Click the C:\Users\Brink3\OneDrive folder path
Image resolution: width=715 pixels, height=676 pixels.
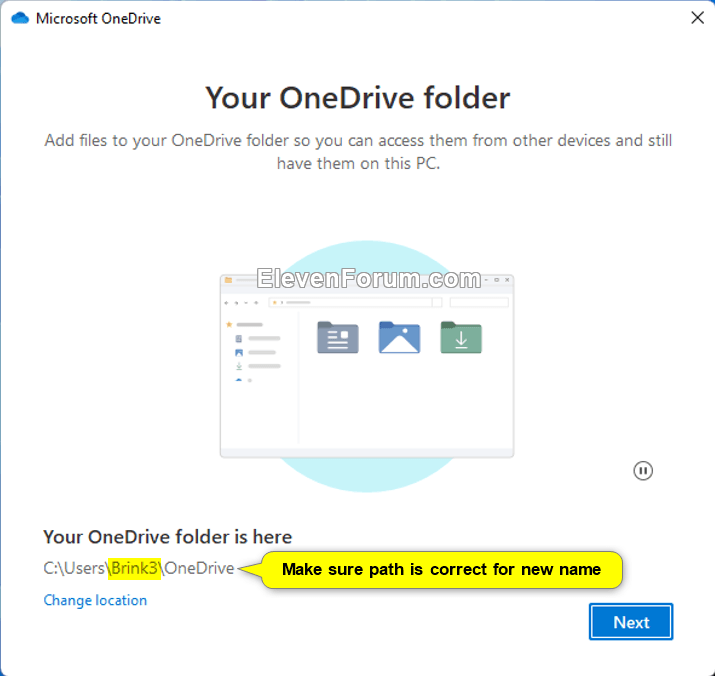pos(138,569)
